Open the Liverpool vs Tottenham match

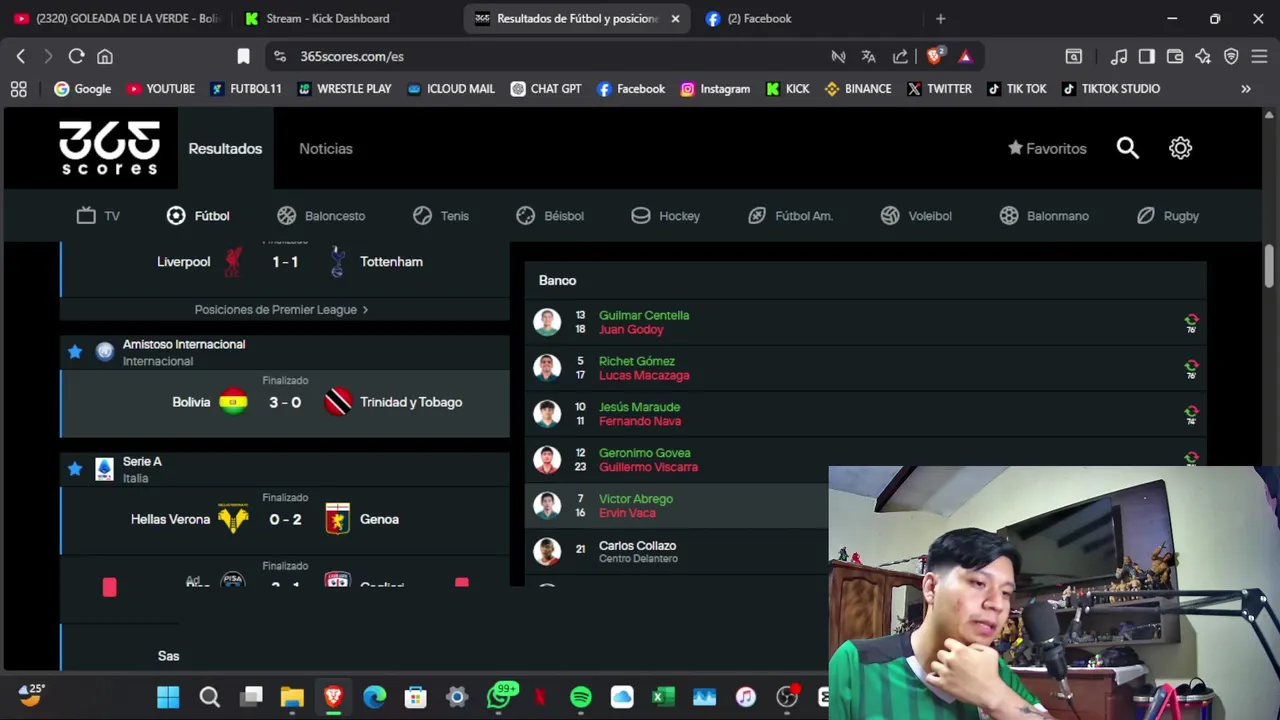[285, 268]
